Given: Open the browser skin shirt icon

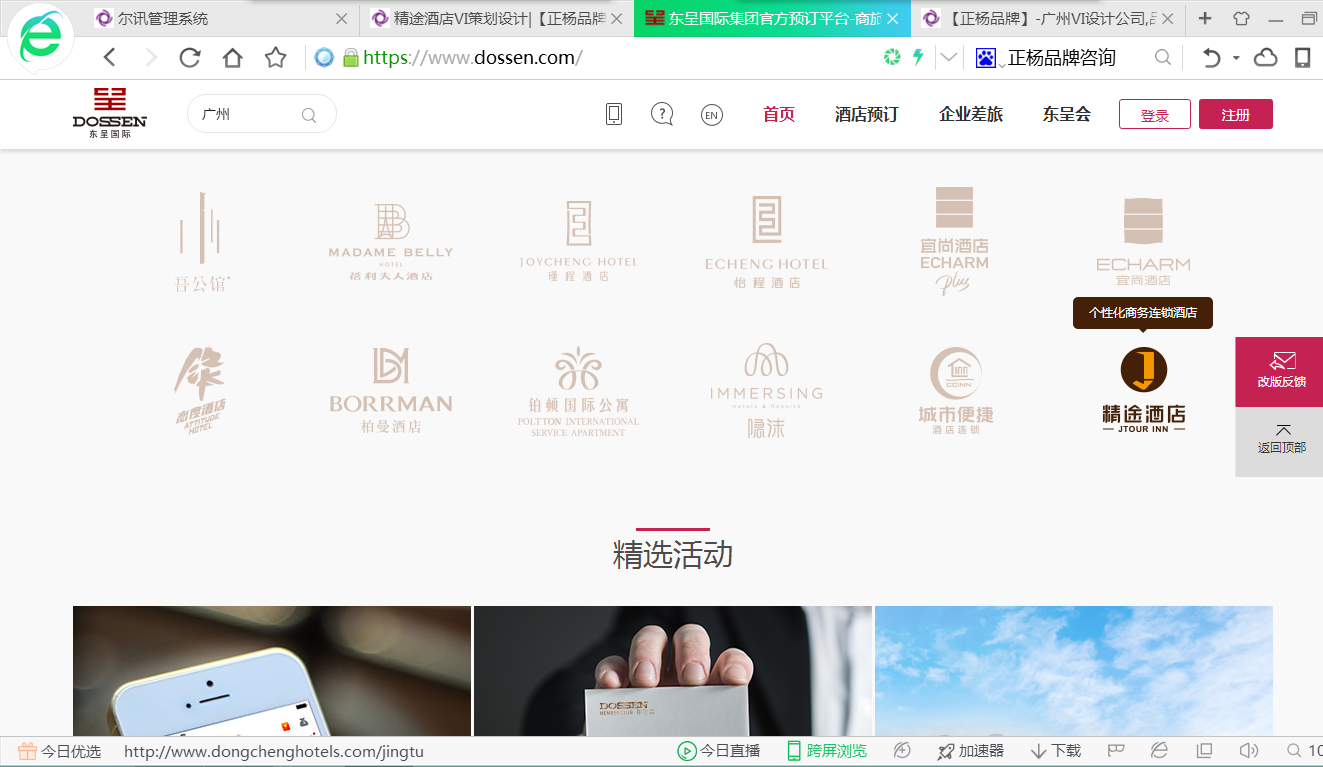Looking at the screenshot, I should pyautogui.click(x=1241, y=18).
